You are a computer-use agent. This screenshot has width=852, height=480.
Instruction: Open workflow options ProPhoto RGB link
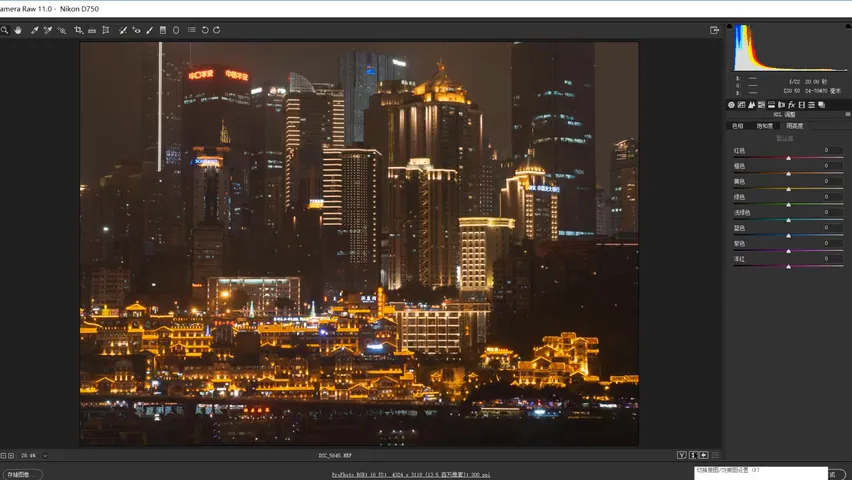[x=411, y=475]
